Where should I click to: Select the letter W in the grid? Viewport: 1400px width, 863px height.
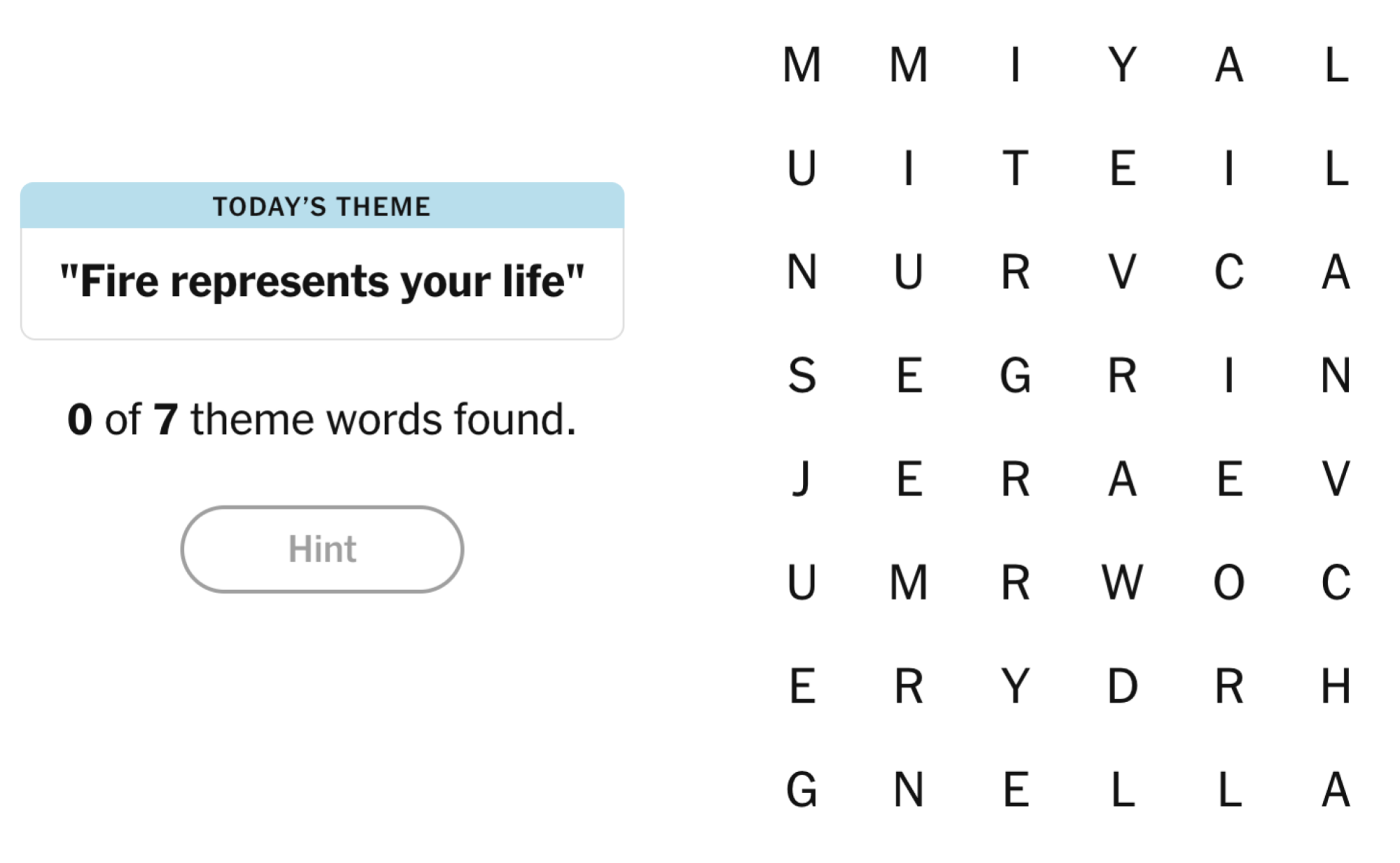(x=1122, y=582)
